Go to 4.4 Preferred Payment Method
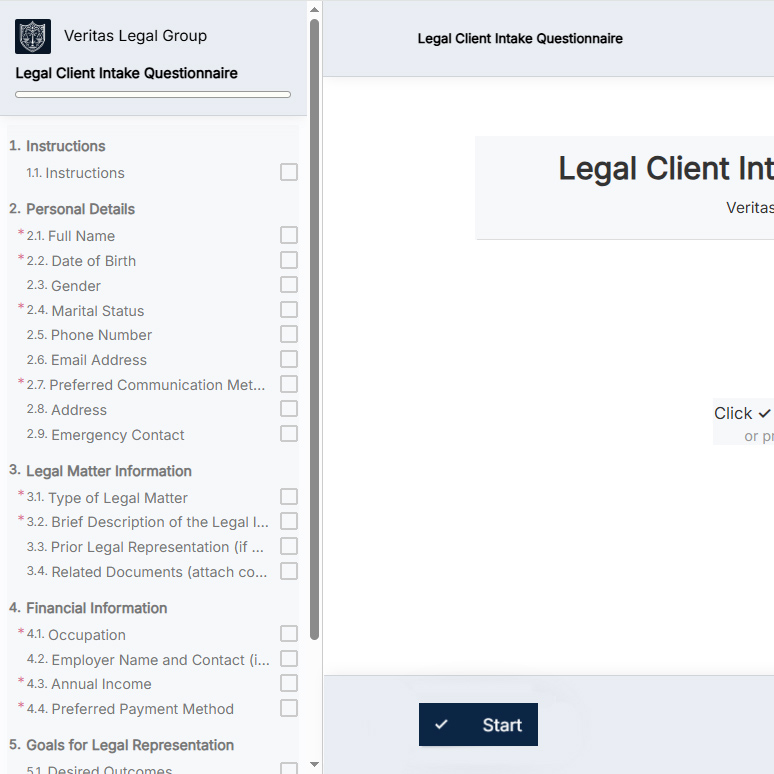This screenshot has height=774, width=774. [130, 709]
